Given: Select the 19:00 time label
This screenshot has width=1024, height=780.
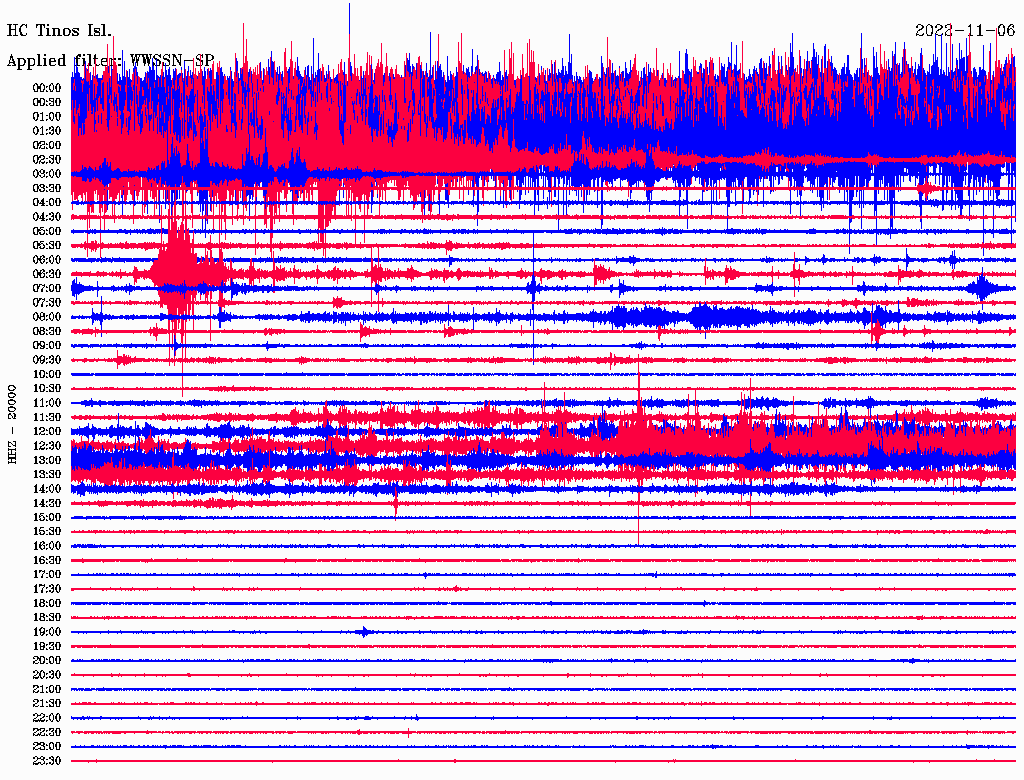Looking at the screenshot, I should (x=47, y=632).
